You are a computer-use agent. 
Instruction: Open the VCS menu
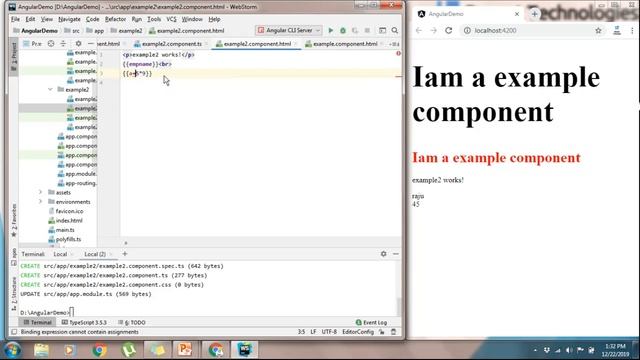[171, 19]
